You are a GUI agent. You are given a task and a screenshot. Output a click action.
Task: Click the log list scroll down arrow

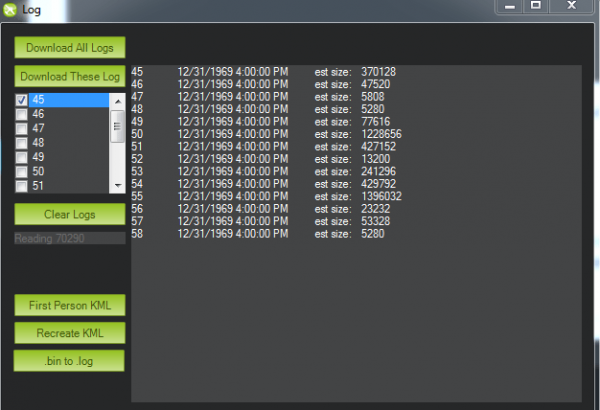click(117, 185)
